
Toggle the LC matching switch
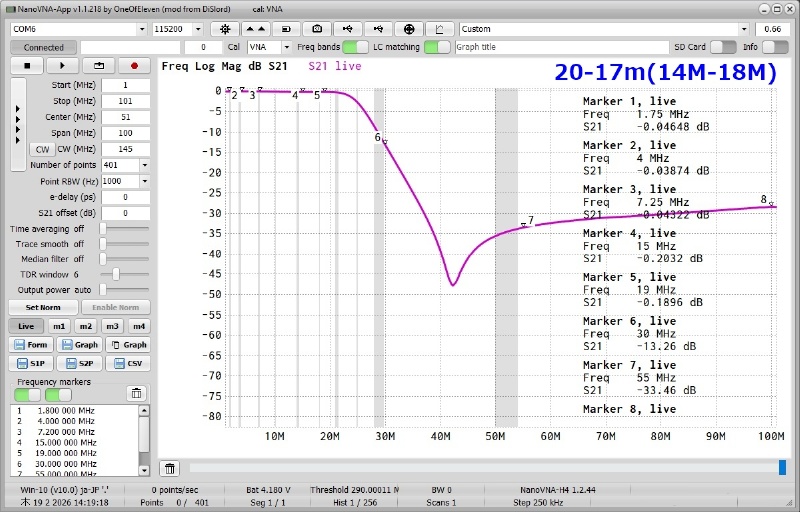436,47
